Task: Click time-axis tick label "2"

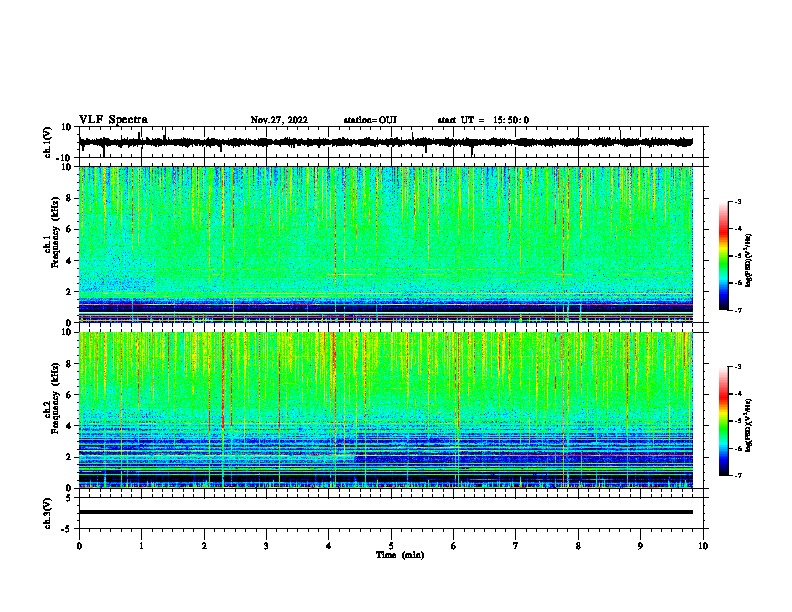Action: (x=204, y=546)
